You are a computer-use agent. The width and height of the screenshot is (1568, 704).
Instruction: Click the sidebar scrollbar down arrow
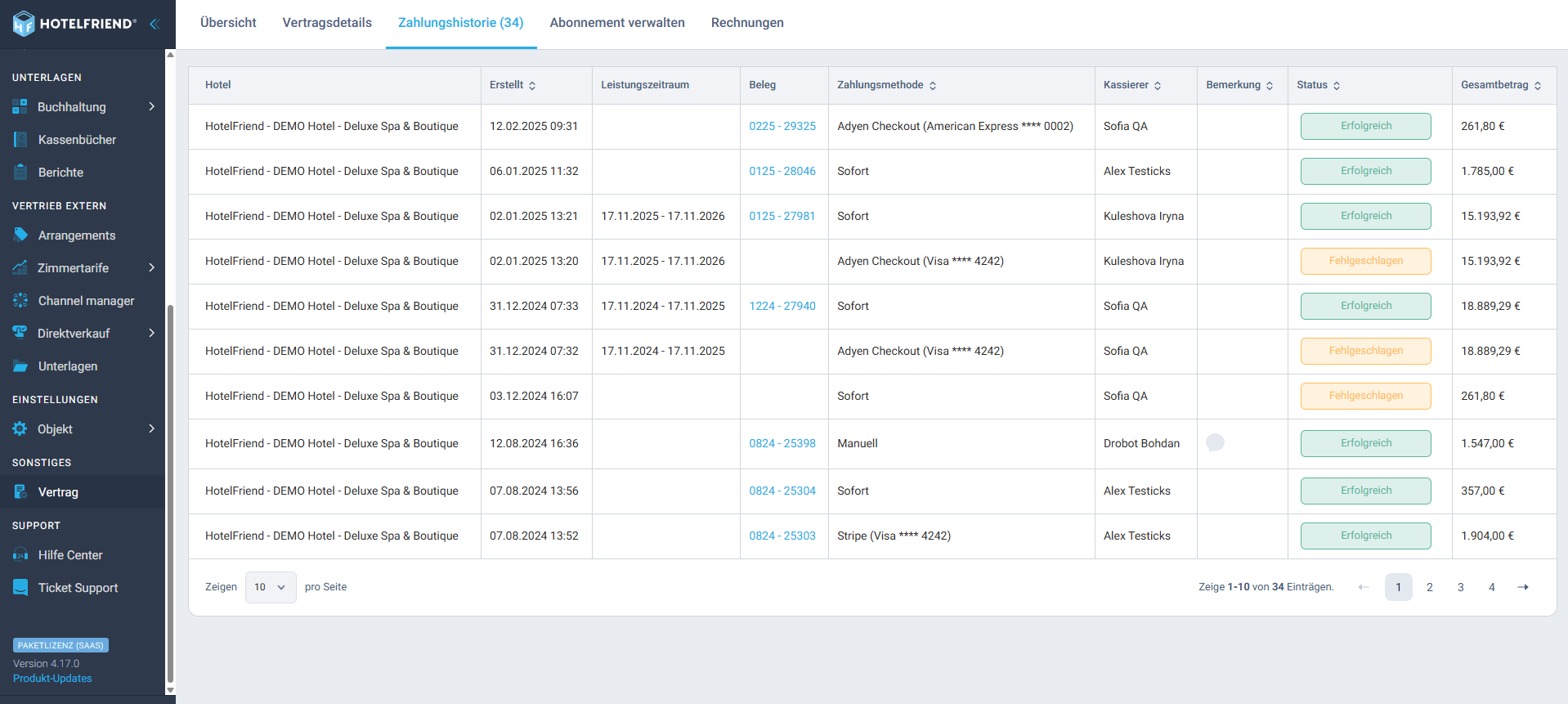pos(170,690)
